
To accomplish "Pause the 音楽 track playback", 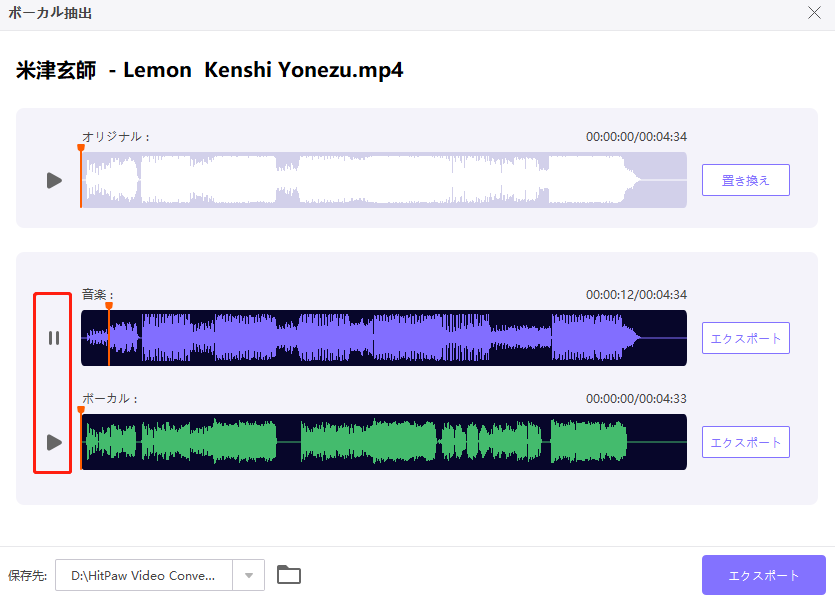I will pos(54,338).
